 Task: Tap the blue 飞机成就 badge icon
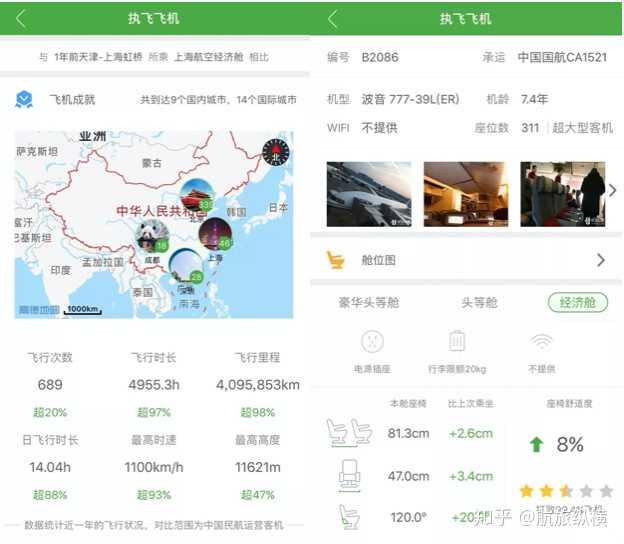tap(24, 99)
